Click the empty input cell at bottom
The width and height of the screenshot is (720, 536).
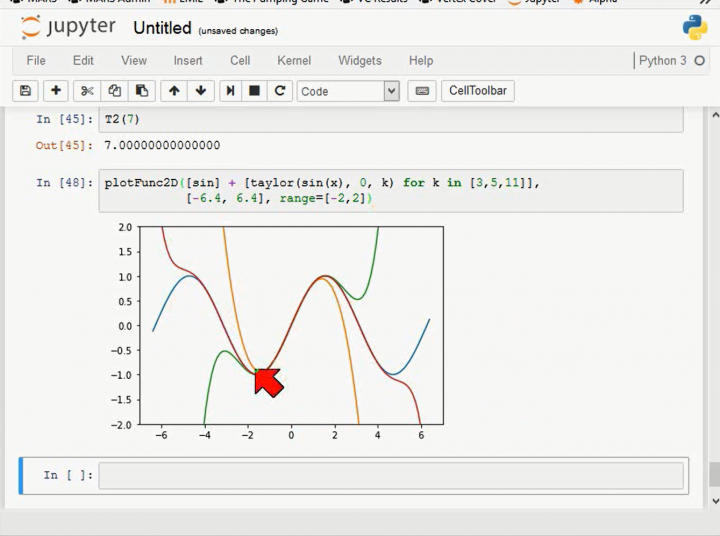pyautogui.click(x=391, y=475)
